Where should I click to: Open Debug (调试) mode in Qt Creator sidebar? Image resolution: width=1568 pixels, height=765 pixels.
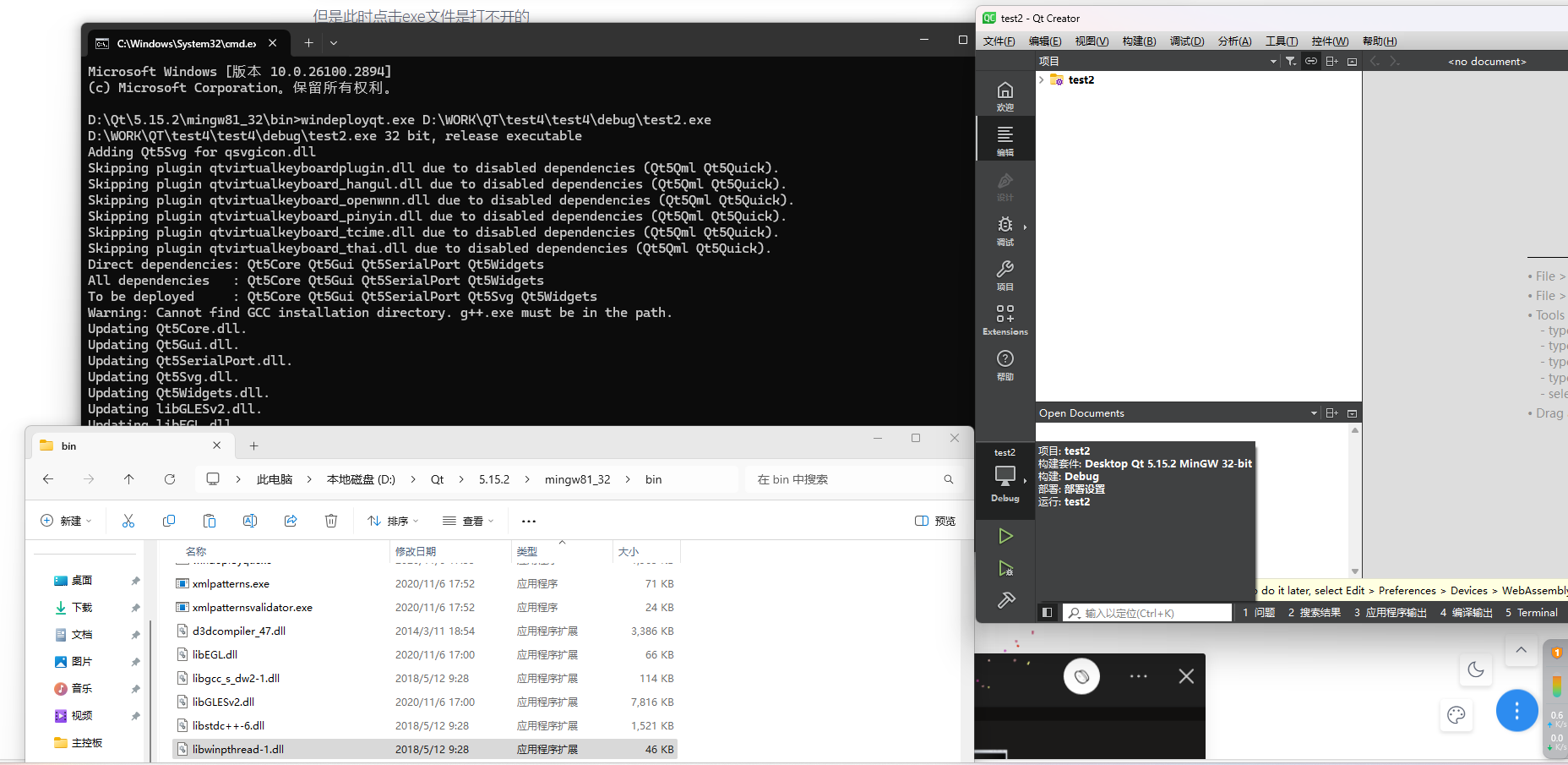[x=1004, y=230]
